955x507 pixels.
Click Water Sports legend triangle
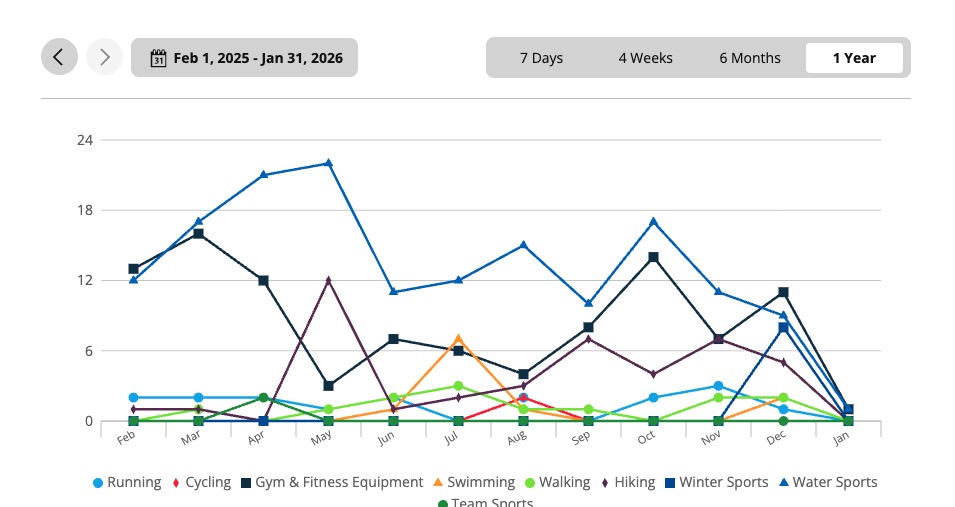coord(784,483)
